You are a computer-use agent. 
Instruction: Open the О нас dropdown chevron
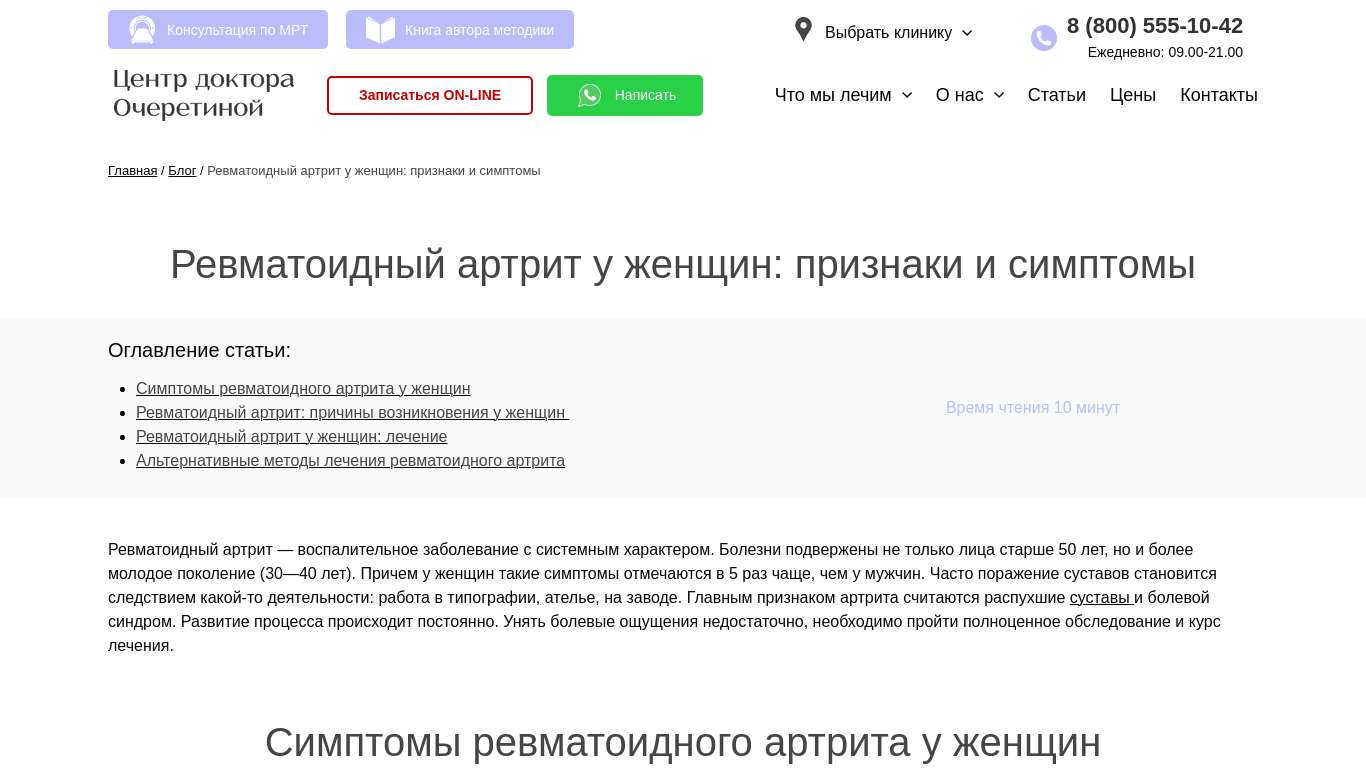coord(998,95)
